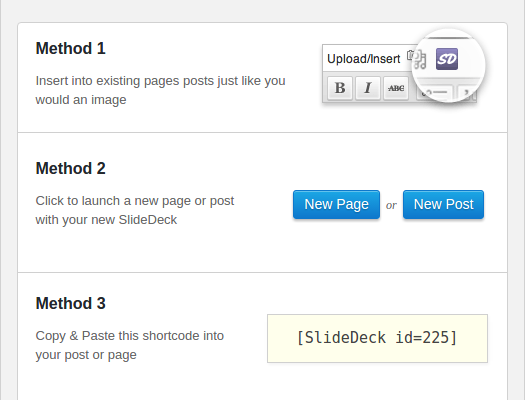
Task: Launch a New Page with SlideDeck
Action: click(336, 204)
